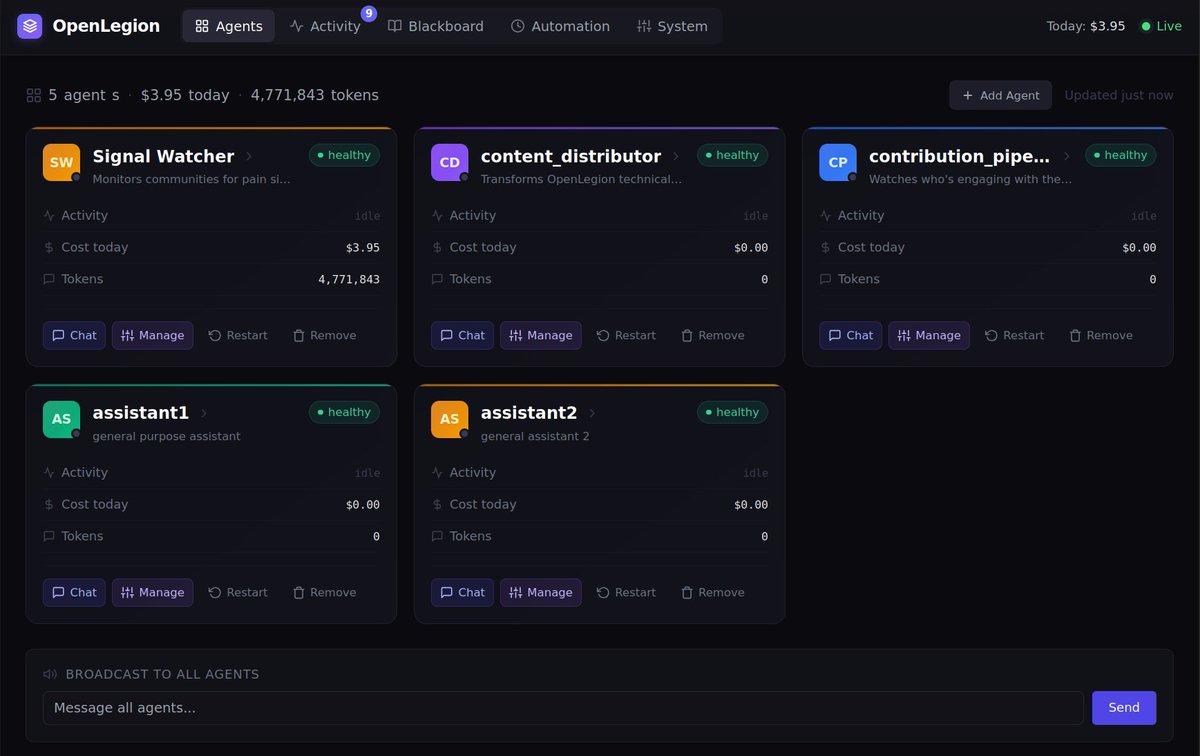Click the OpenLegion logo icon
The image size is (1200, 756).
pos(29,26)
